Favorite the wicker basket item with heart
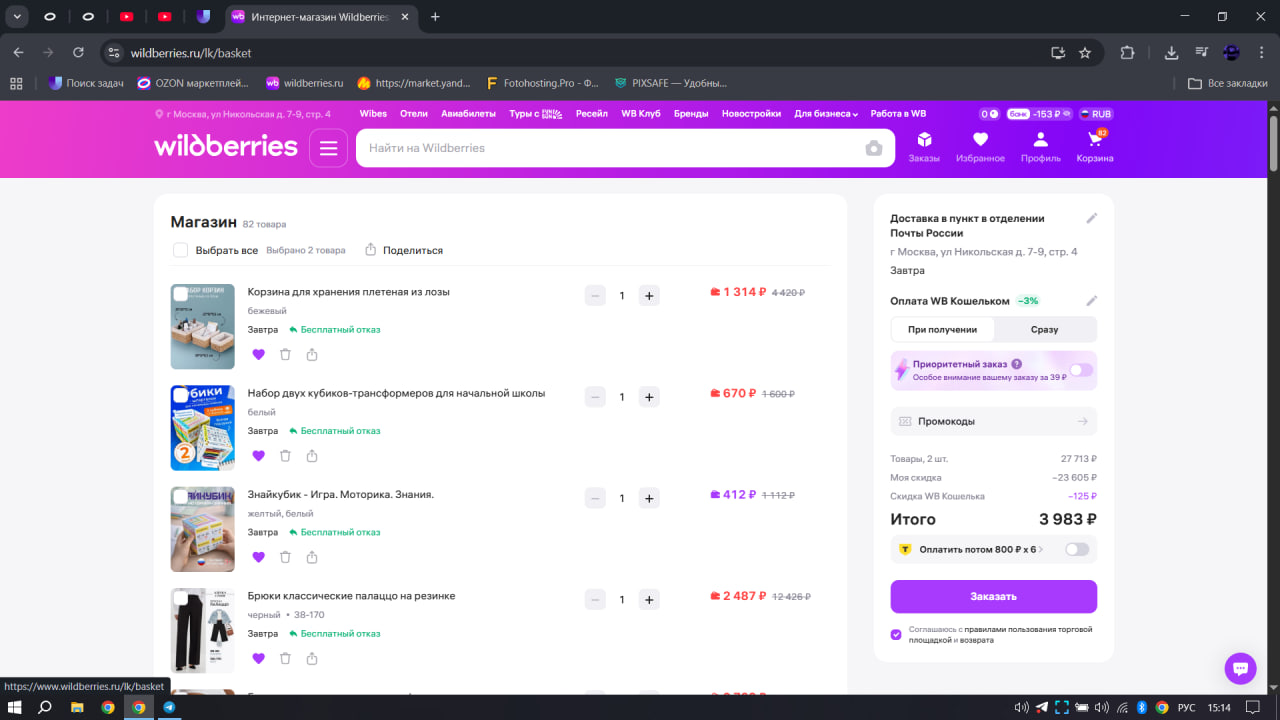This screenshot has width=1280, height=720. click(x=258, y=354)
